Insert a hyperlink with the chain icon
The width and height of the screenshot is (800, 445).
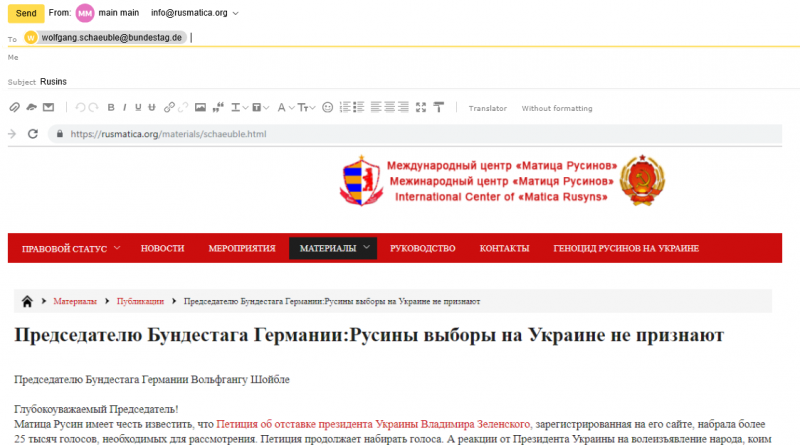click(169, 107)
